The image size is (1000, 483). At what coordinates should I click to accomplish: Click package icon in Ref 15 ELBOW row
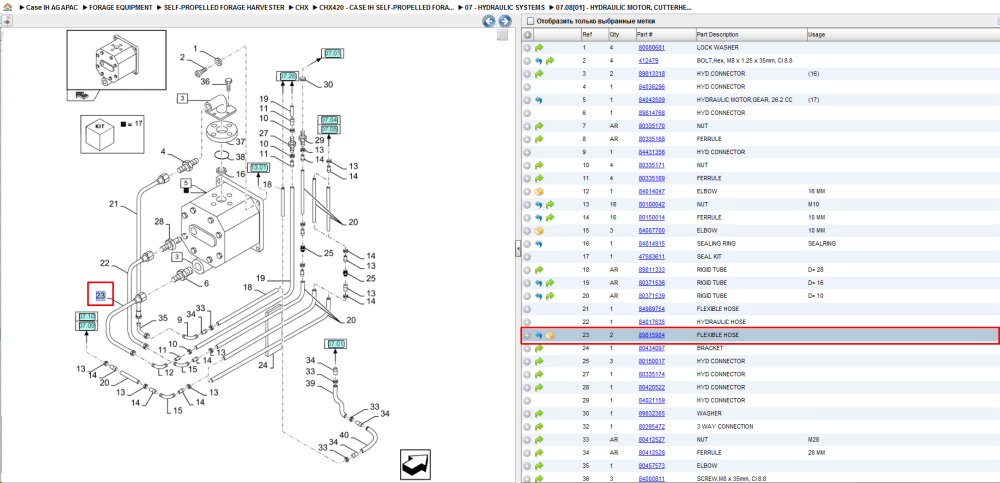pos(539,231)
